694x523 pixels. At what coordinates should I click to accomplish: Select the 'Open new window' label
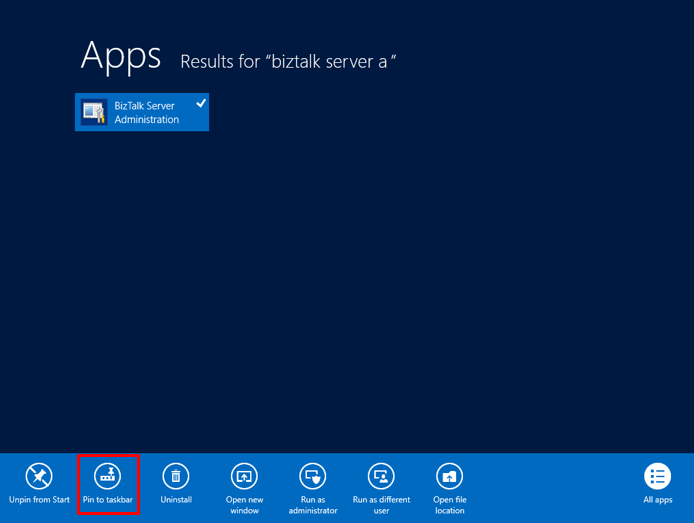pyautogui.click(x=244, y=505)
